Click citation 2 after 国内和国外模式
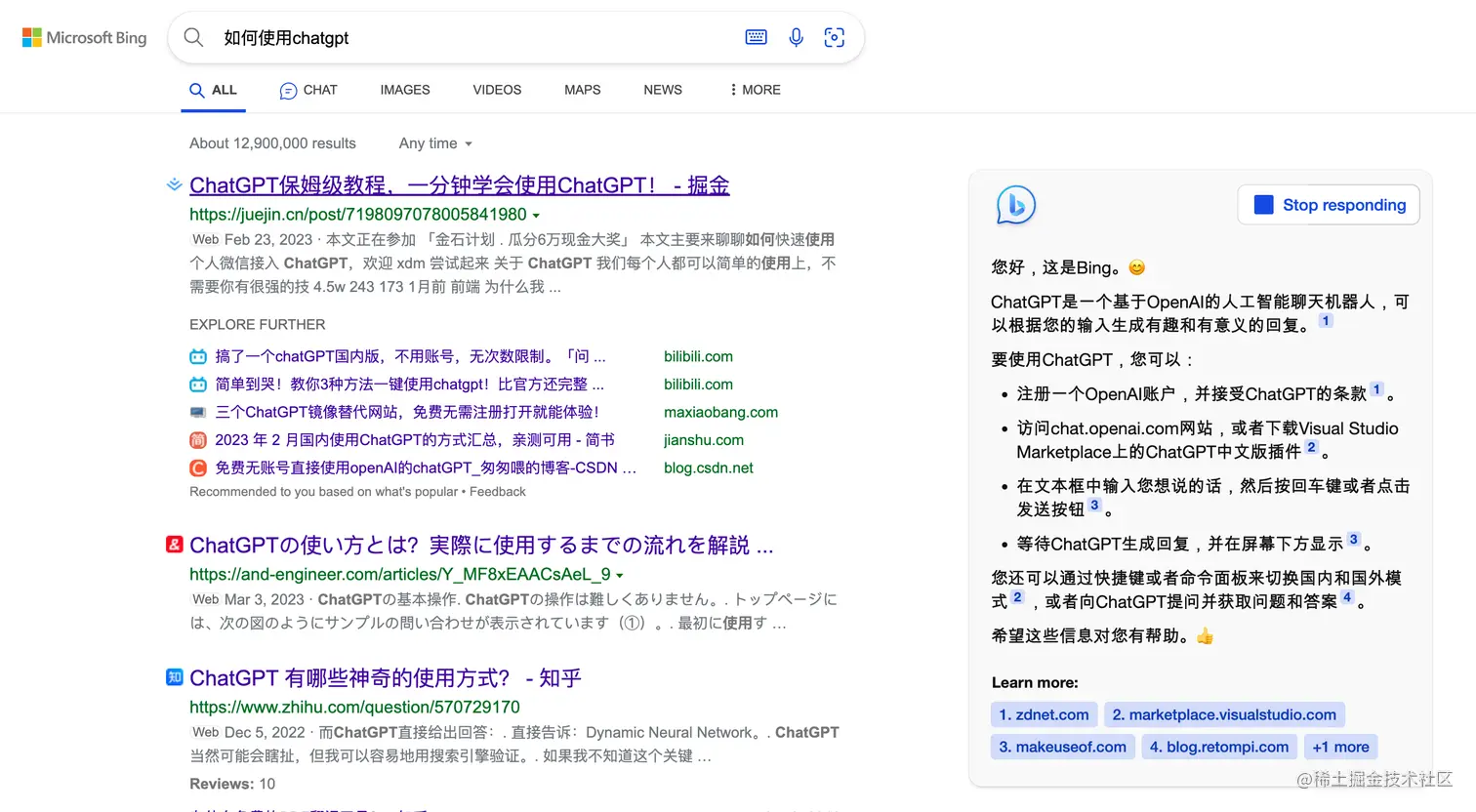 coord(1018,597)
